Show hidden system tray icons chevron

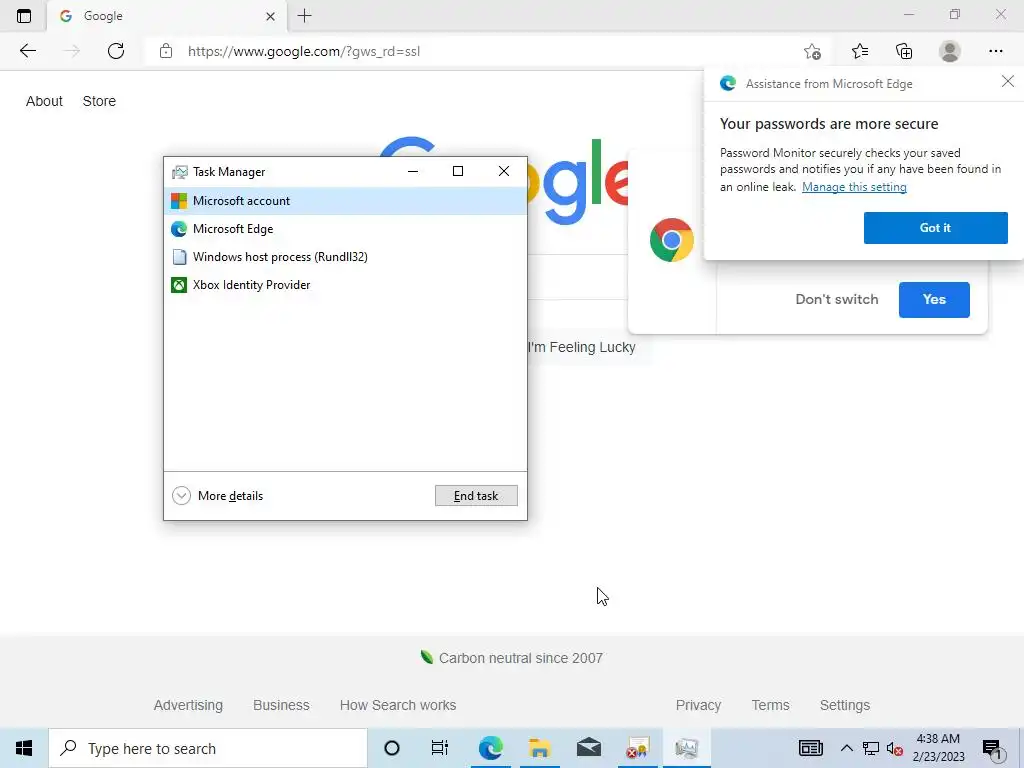pos(846,748)
